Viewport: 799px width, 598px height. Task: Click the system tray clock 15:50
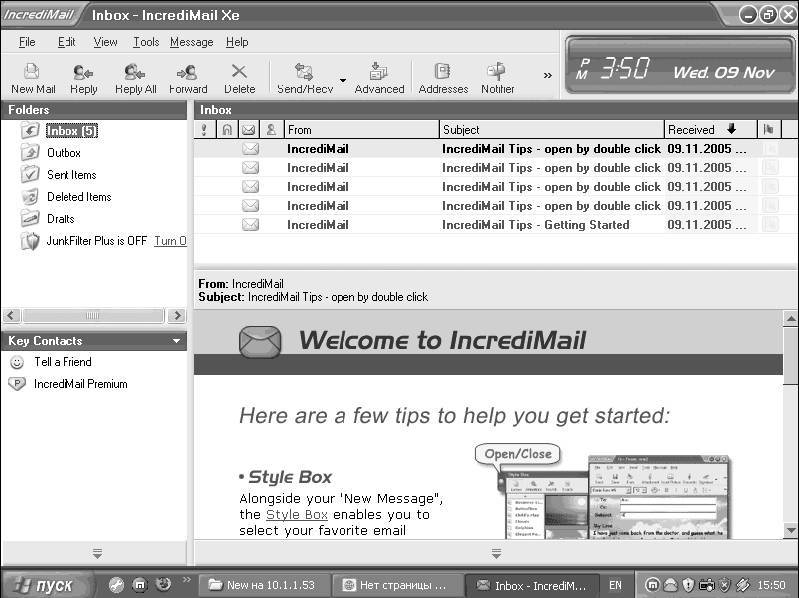[x=771, y=585]
